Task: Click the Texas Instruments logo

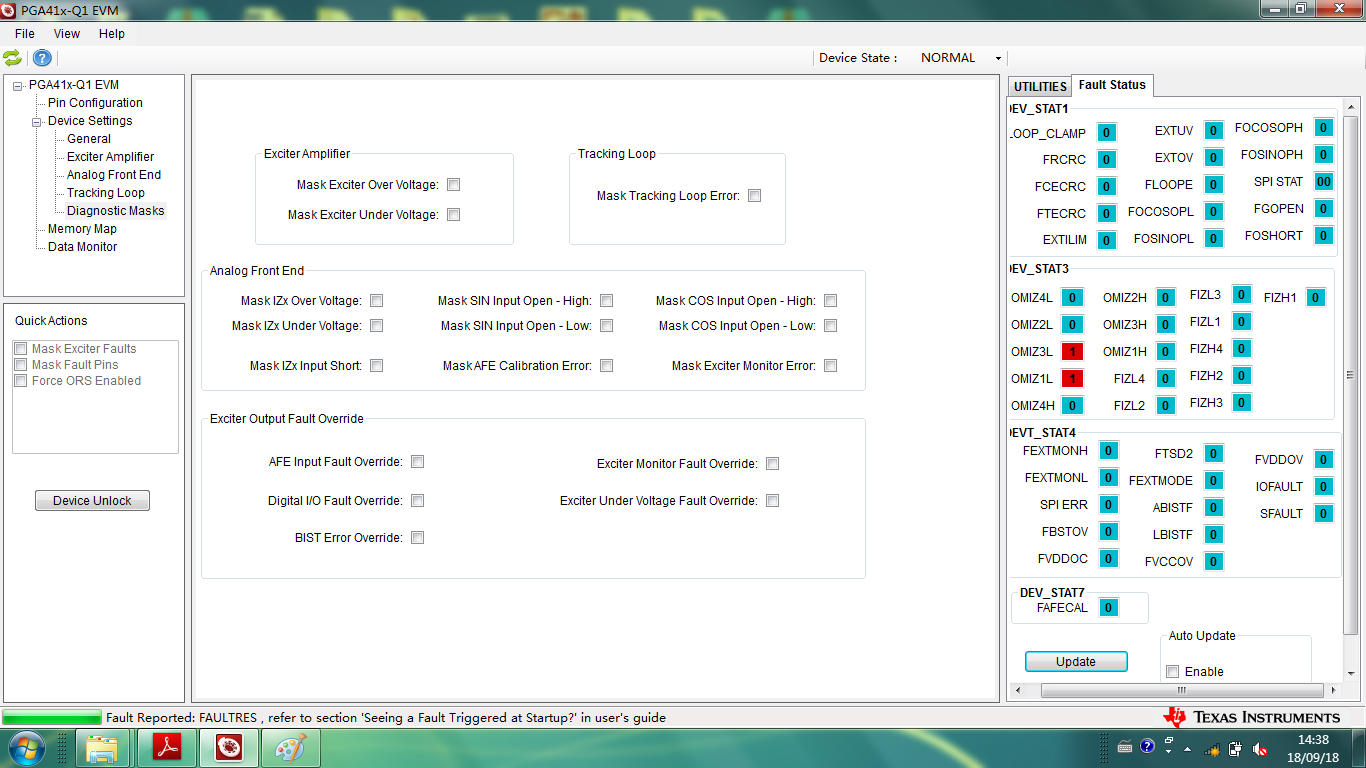Action: pyautogui.click(x=1251, y=717)
